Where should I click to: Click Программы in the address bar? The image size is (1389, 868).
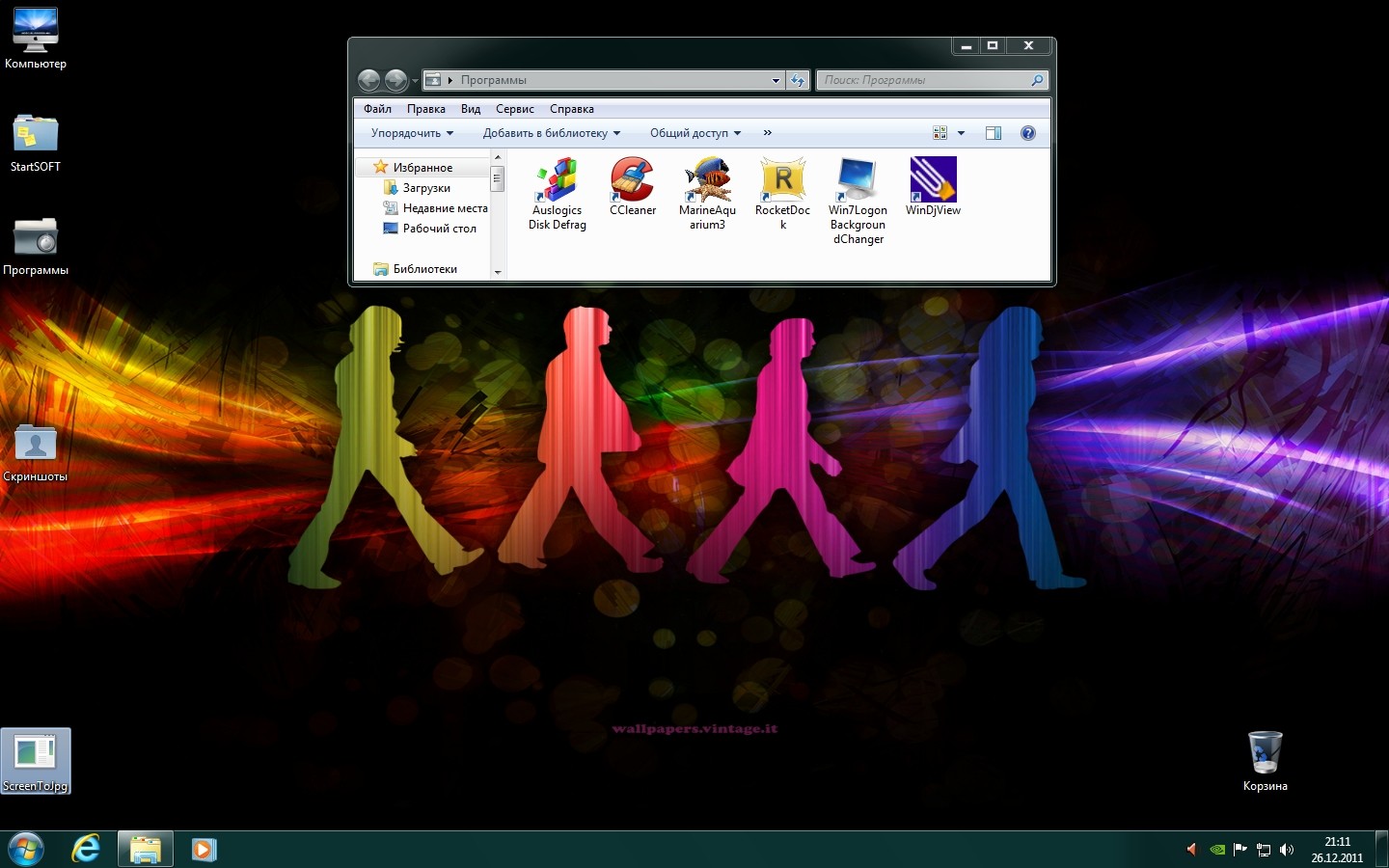click(x=494, y=80)
